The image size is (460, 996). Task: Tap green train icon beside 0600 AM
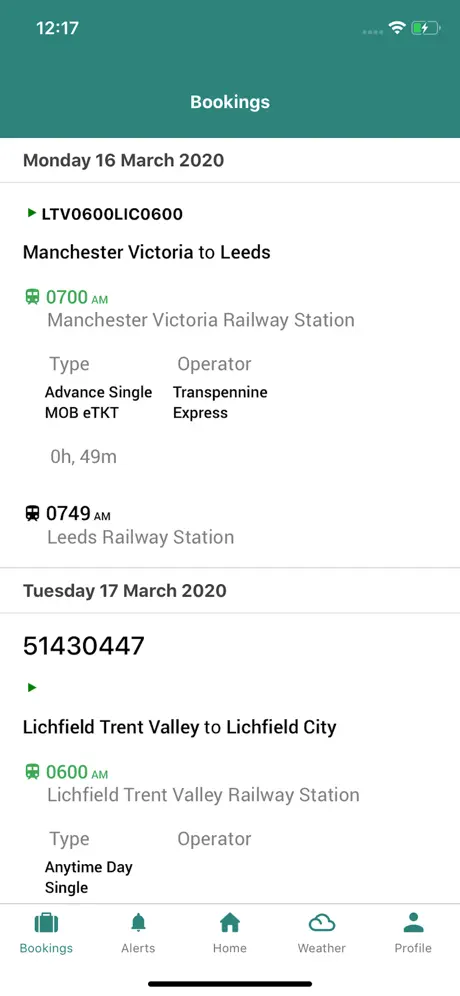[32, 772]
